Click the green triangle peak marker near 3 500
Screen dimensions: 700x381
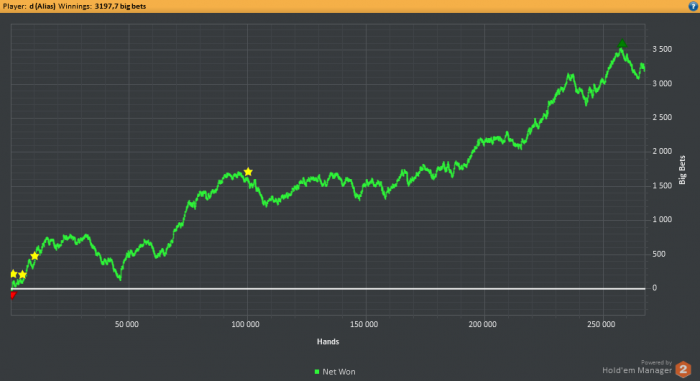coord(622,43)
